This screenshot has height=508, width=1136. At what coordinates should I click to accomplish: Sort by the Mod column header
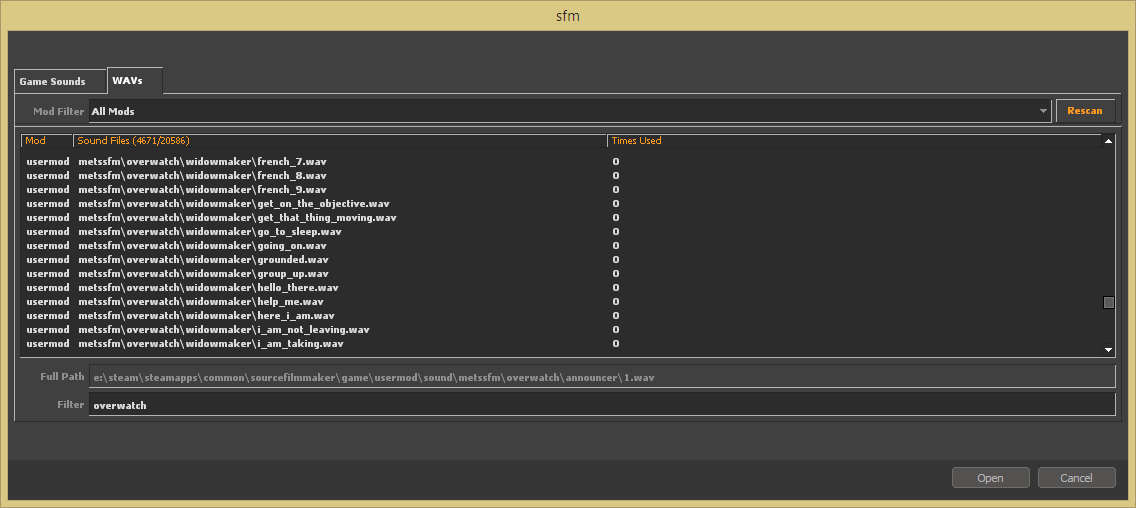click(46, 141)
